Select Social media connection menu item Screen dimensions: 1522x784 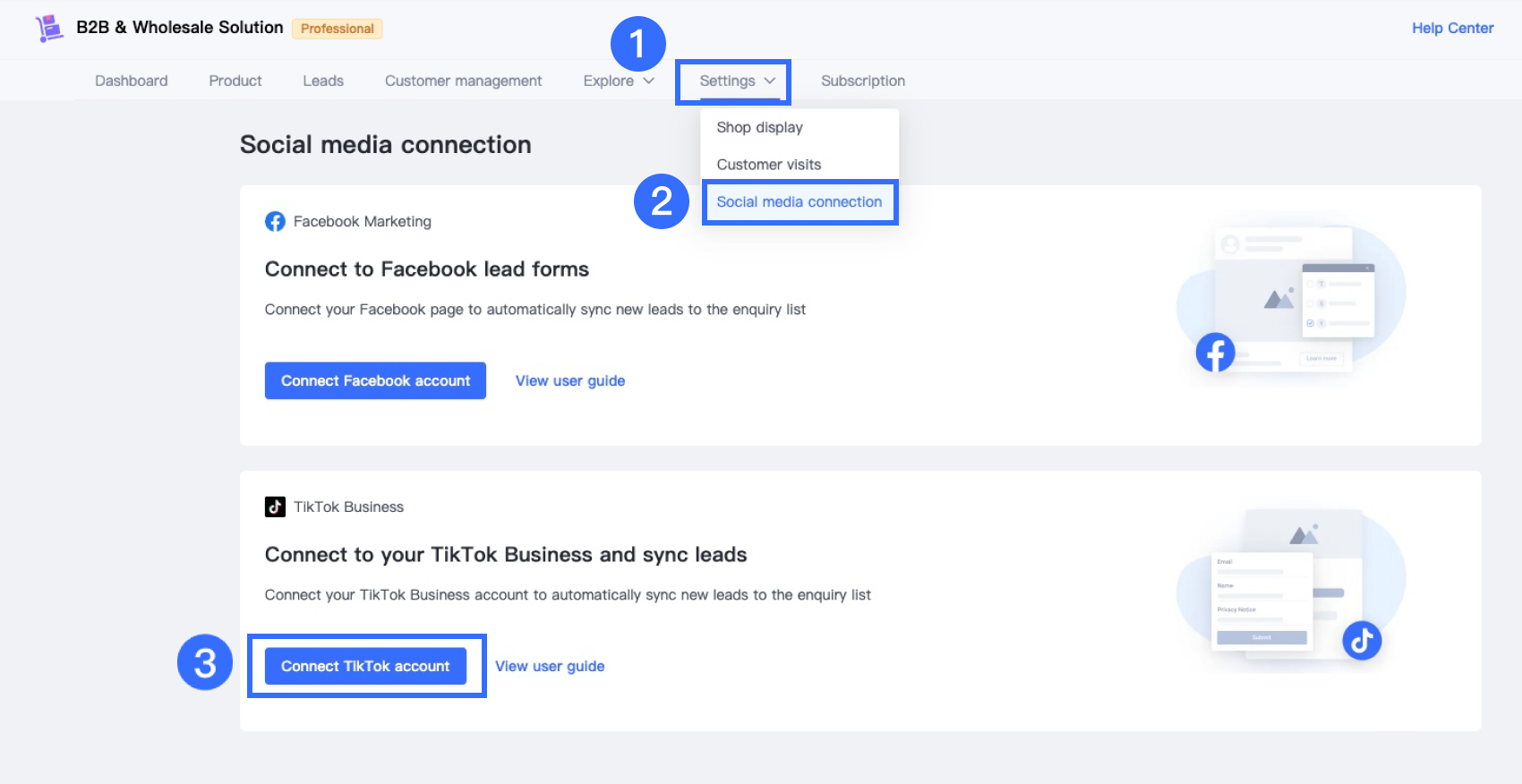click(799, 202)
